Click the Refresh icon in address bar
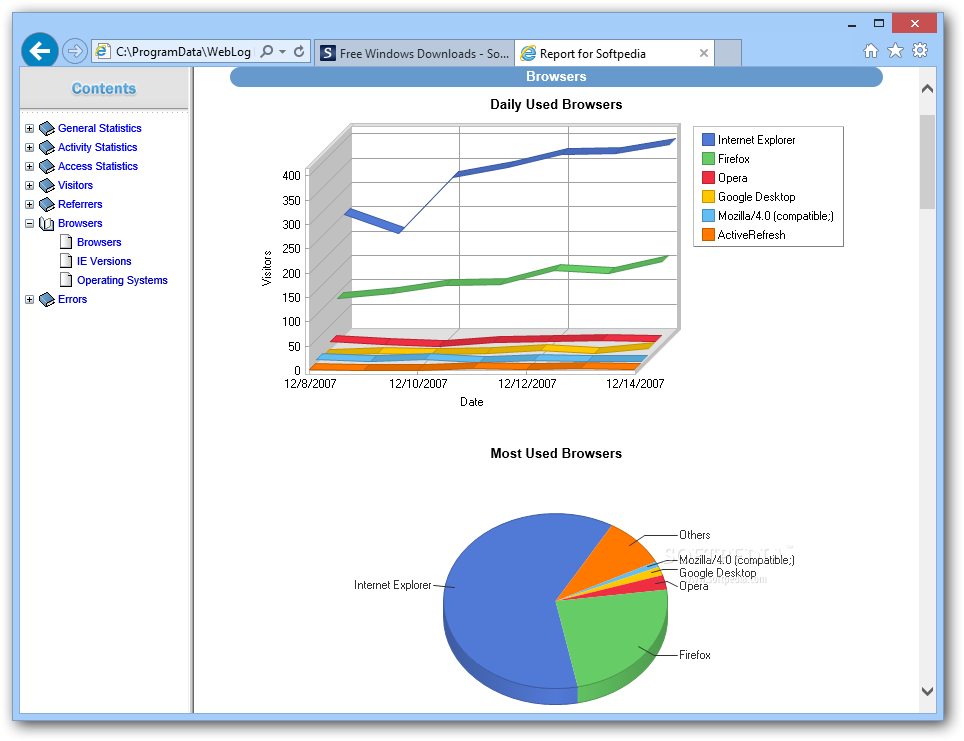Screen dimensions: 964x741 click(299, 52)
